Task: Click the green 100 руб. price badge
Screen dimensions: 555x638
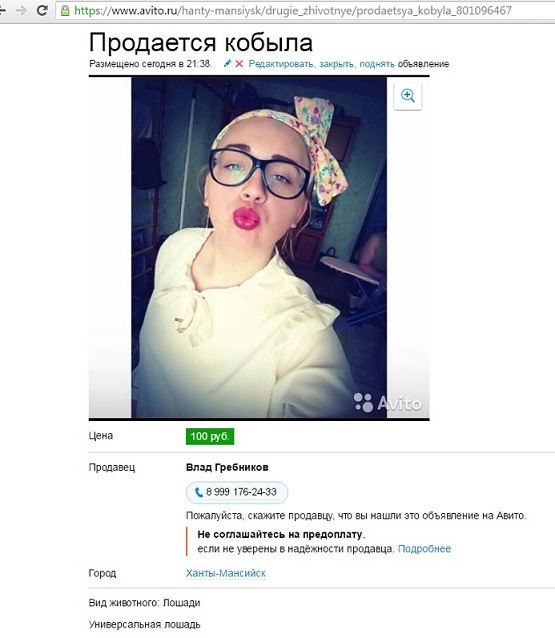Action: point(210,436)
